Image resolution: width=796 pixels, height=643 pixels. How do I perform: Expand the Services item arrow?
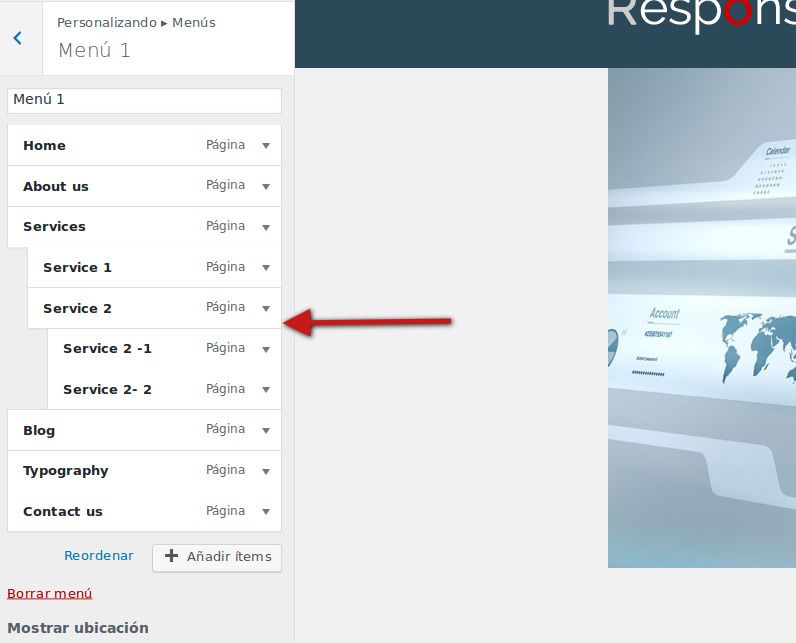point(266,227)
